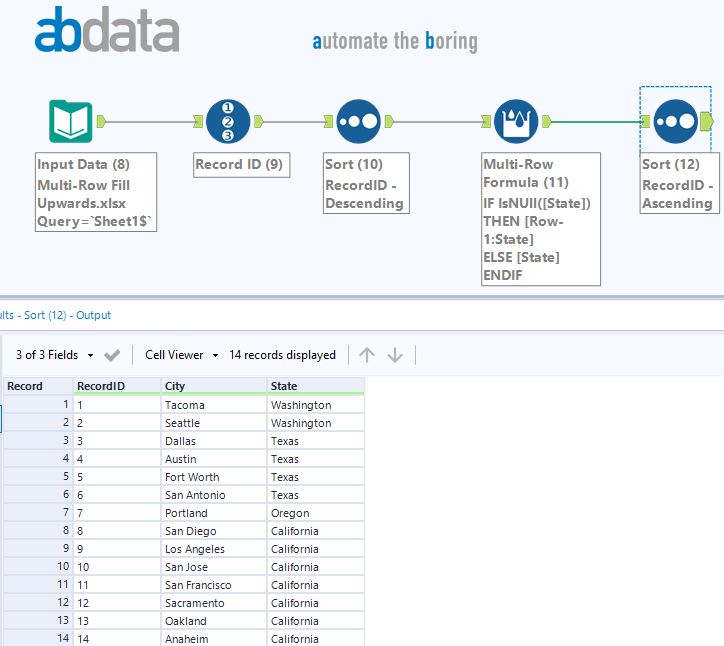724x646 pixels.
Task: Open the Cell Viewer dropdown
Action: point(181,355)
